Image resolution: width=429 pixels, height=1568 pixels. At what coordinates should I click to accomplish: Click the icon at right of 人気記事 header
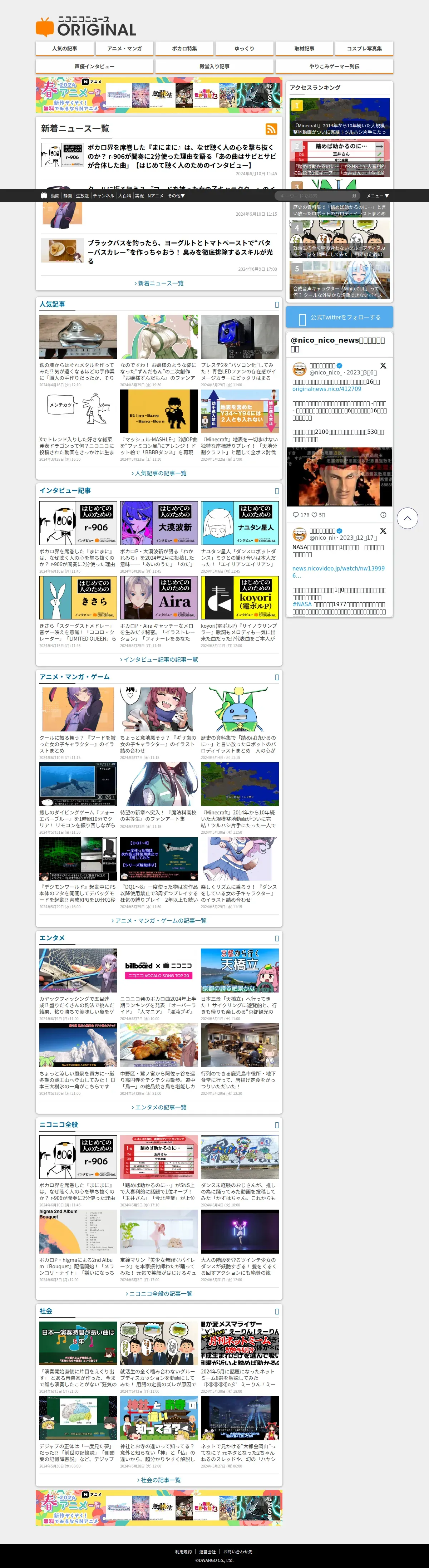point(277,304)
